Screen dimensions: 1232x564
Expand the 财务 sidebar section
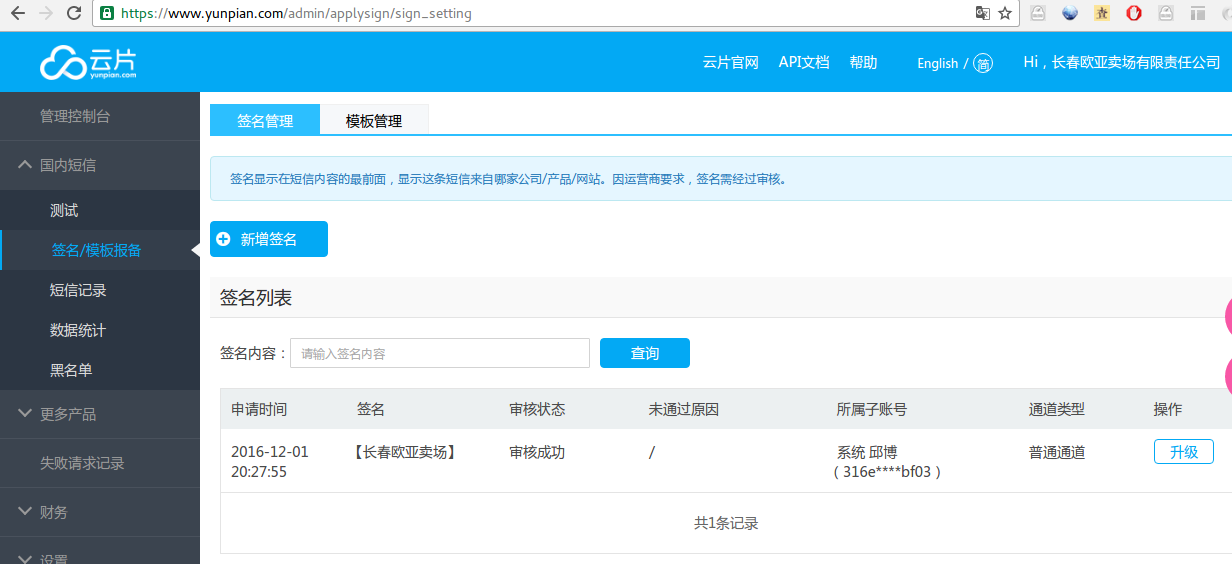(x=100, y=512)
